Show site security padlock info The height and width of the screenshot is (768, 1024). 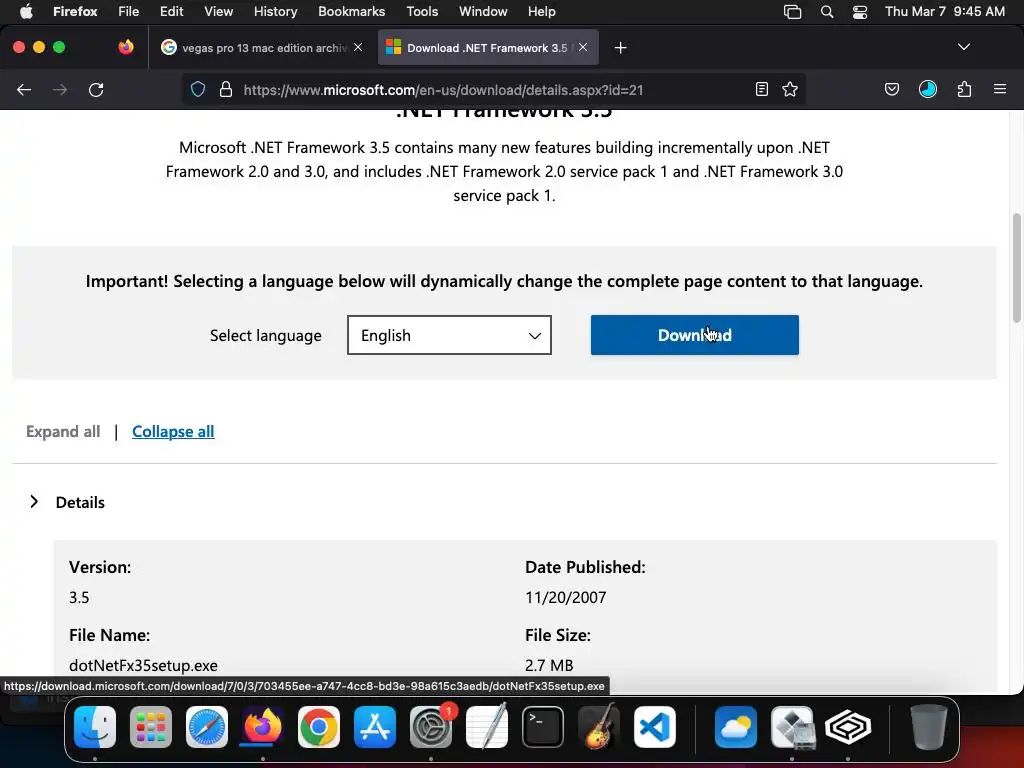(226, 89)
